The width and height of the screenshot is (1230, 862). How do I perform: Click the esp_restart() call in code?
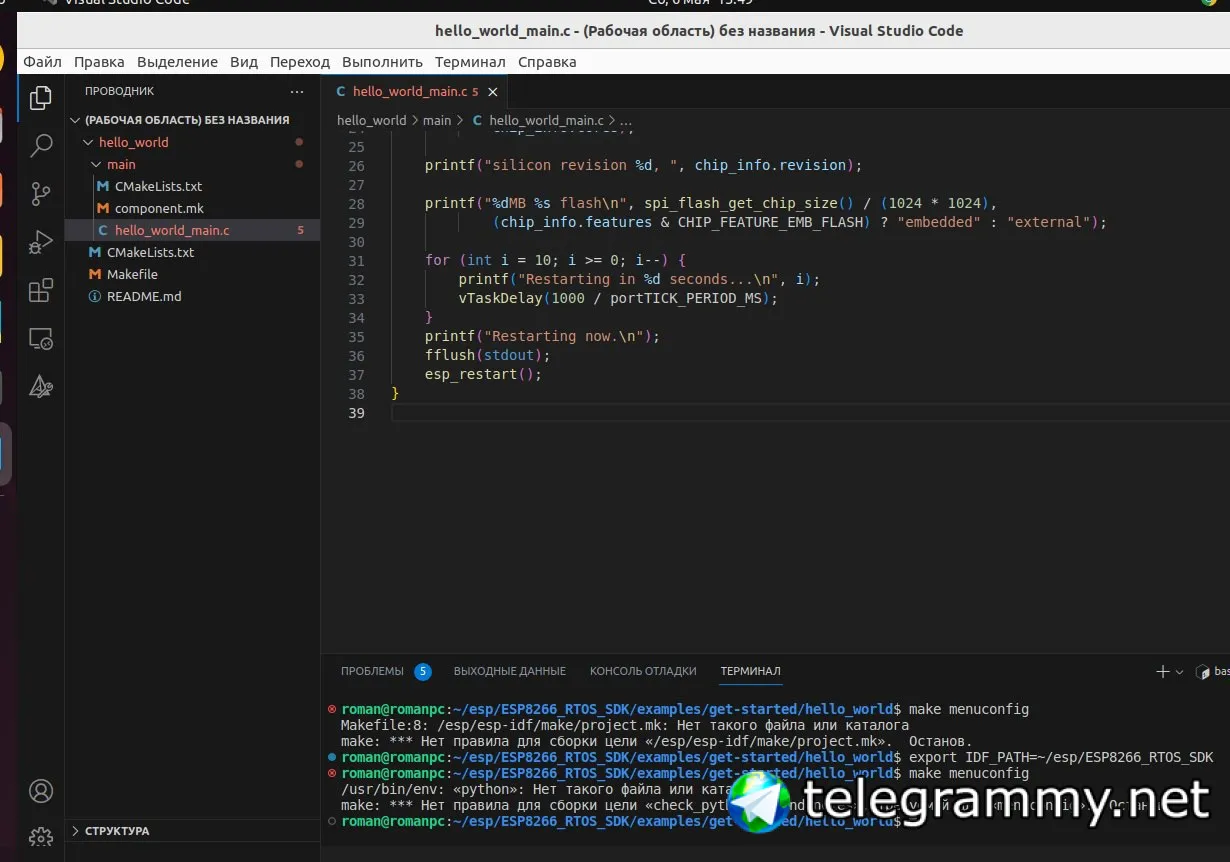[482, 375]
